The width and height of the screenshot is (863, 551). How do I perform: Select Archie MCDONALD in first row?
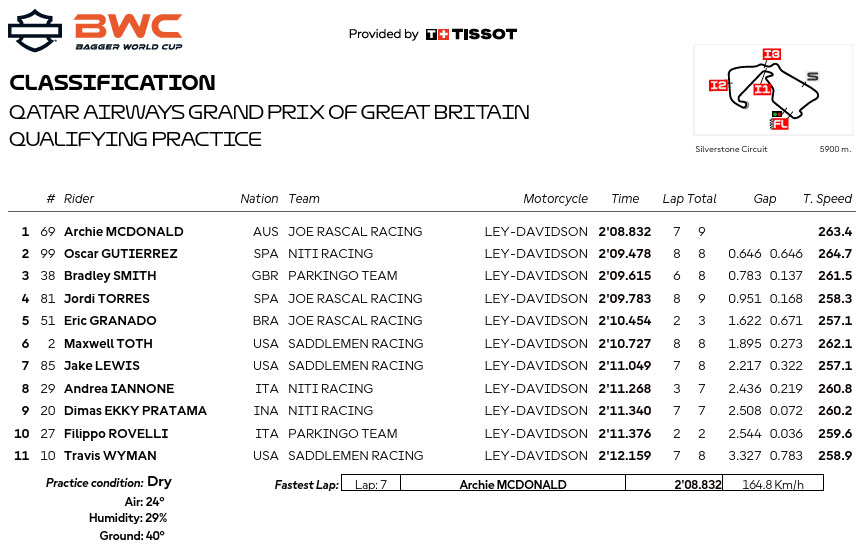[124, 232]
